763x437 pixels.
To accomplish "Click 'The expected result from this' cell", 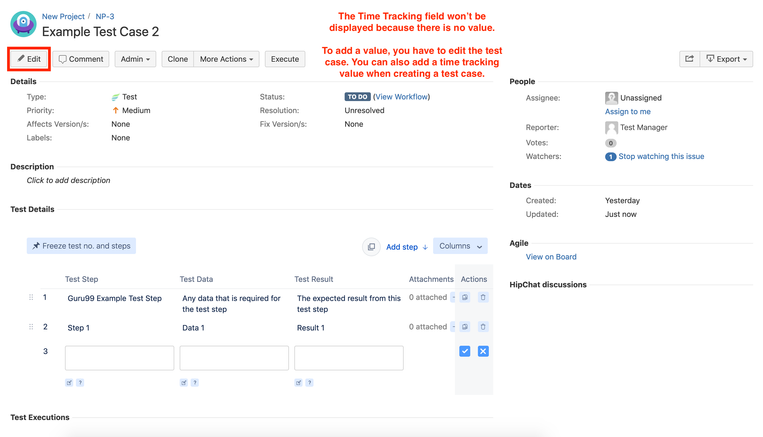I will [x=348, y=304].
